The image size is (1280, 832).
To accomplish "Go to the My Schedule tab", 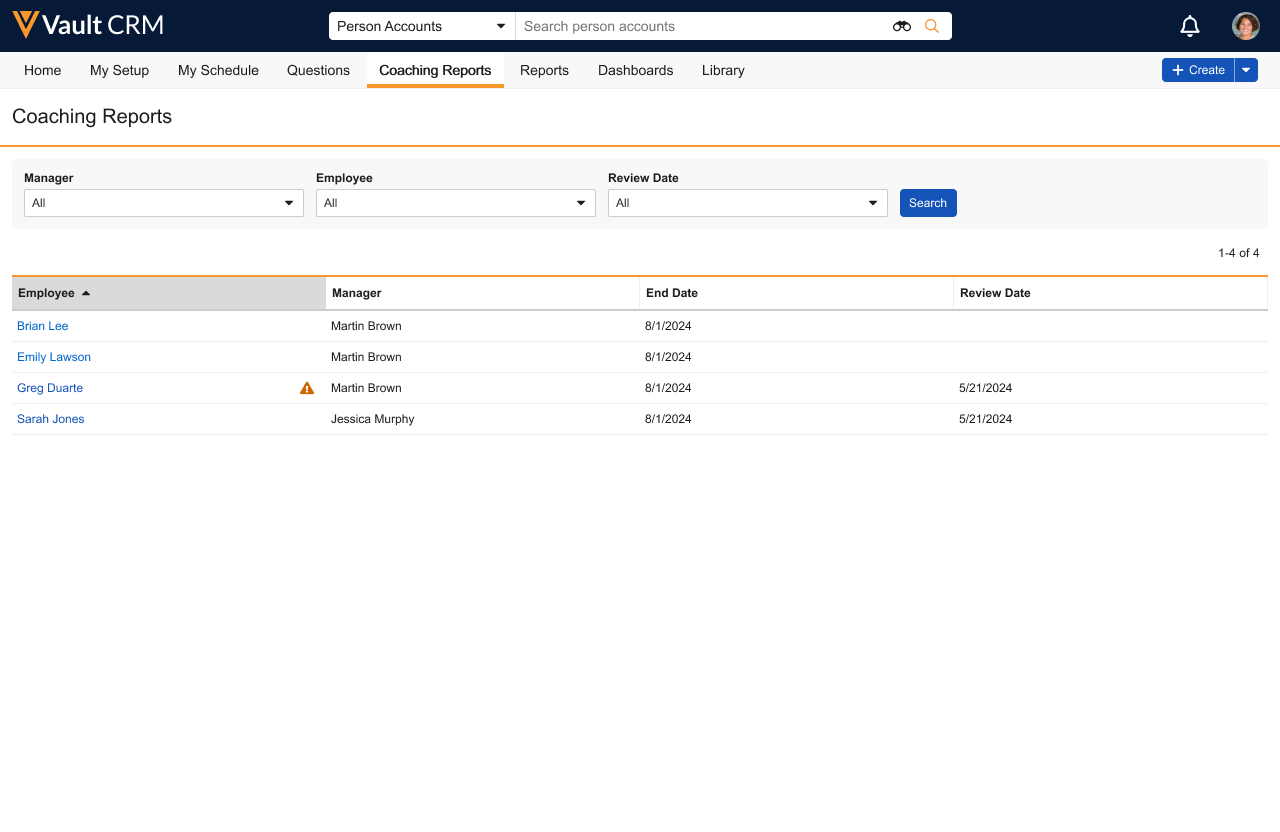I will pos(218,70).
